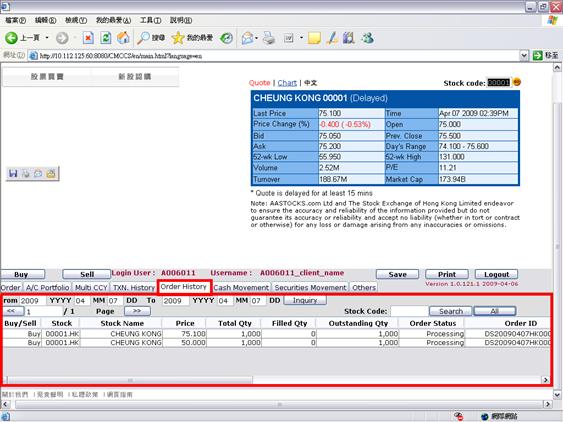Go to previous page with the << button

tap(13, 311)
